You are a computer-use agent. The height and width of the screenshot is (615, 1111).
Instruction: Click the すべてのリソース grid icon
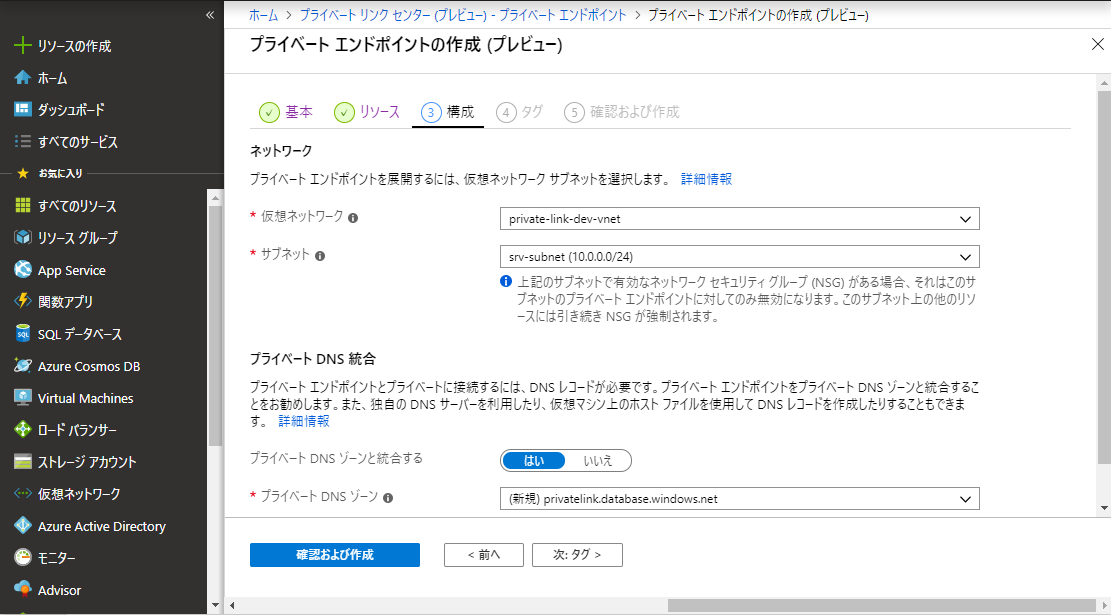click(23, 205)
